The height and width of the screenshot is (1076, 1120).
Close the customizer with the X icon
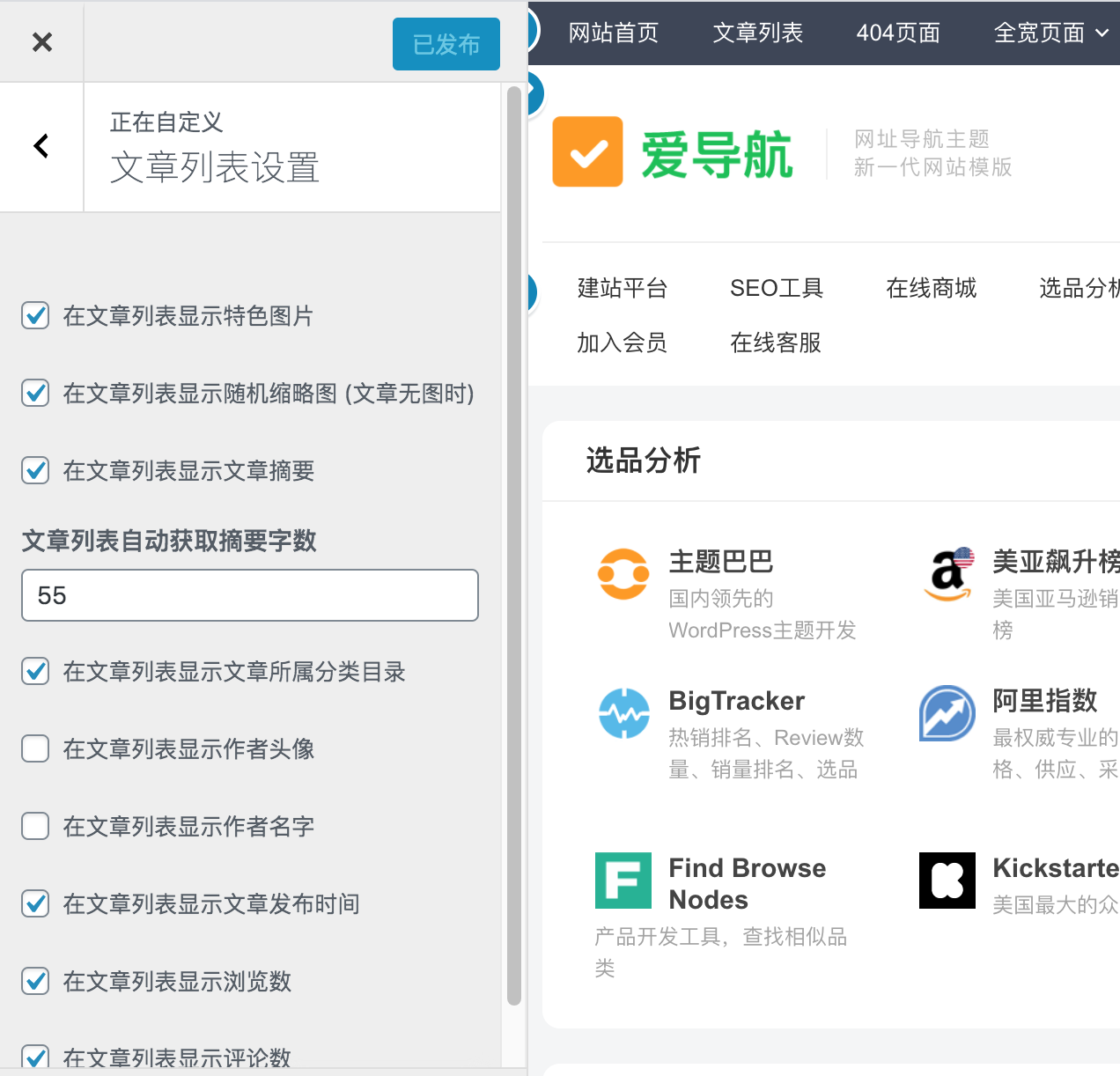41,41
